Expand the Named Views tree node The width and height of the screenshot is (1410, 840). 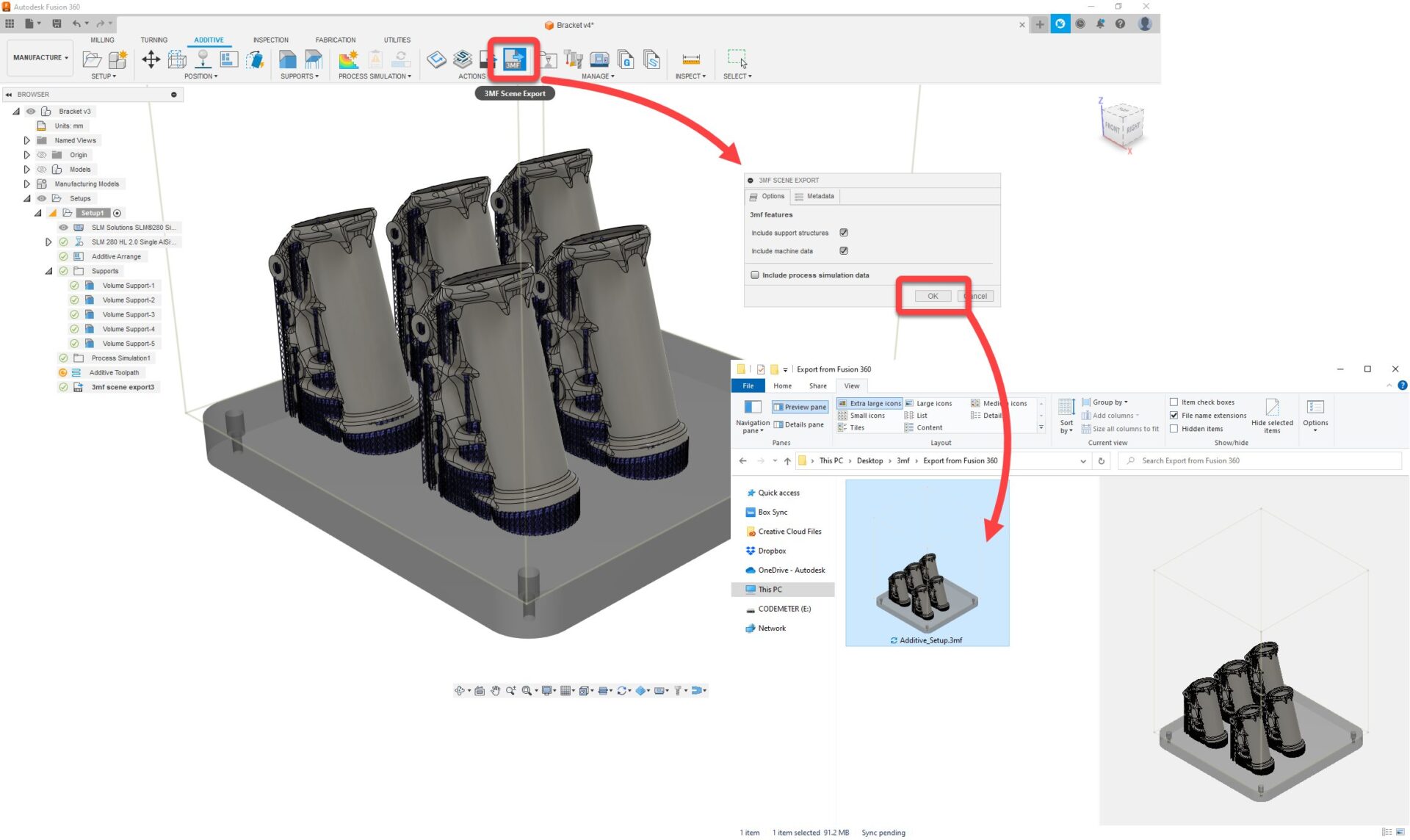pos(27,140)
